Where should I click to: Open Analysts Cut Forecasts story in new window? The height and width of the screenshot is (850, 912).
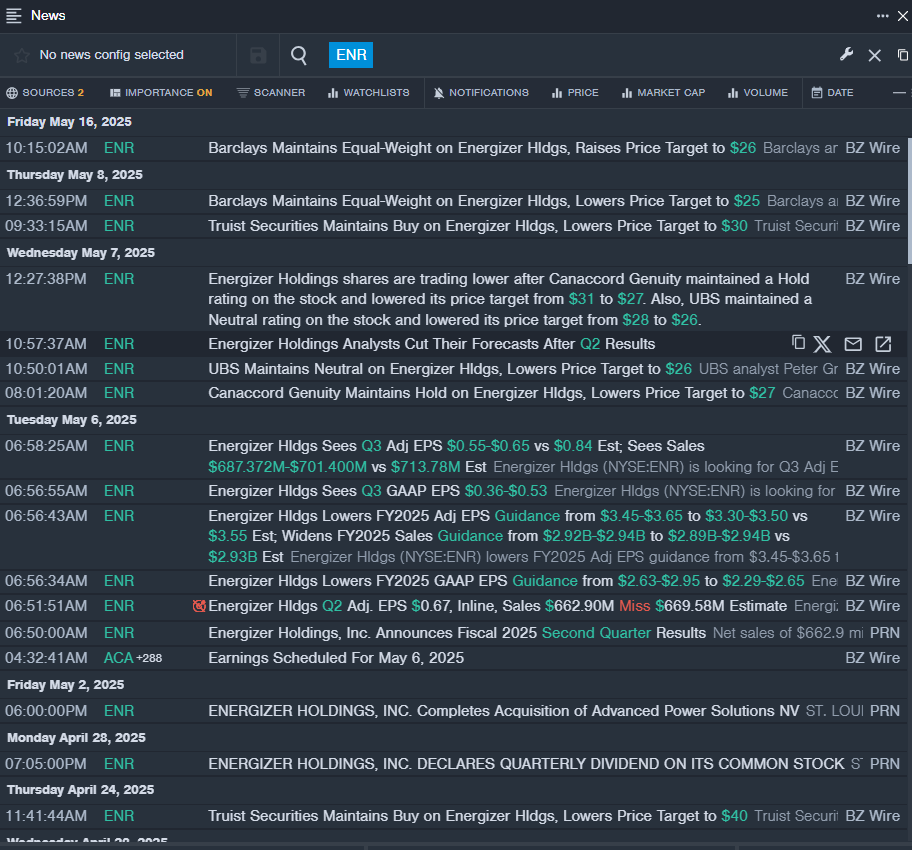(x=883, y=344)
